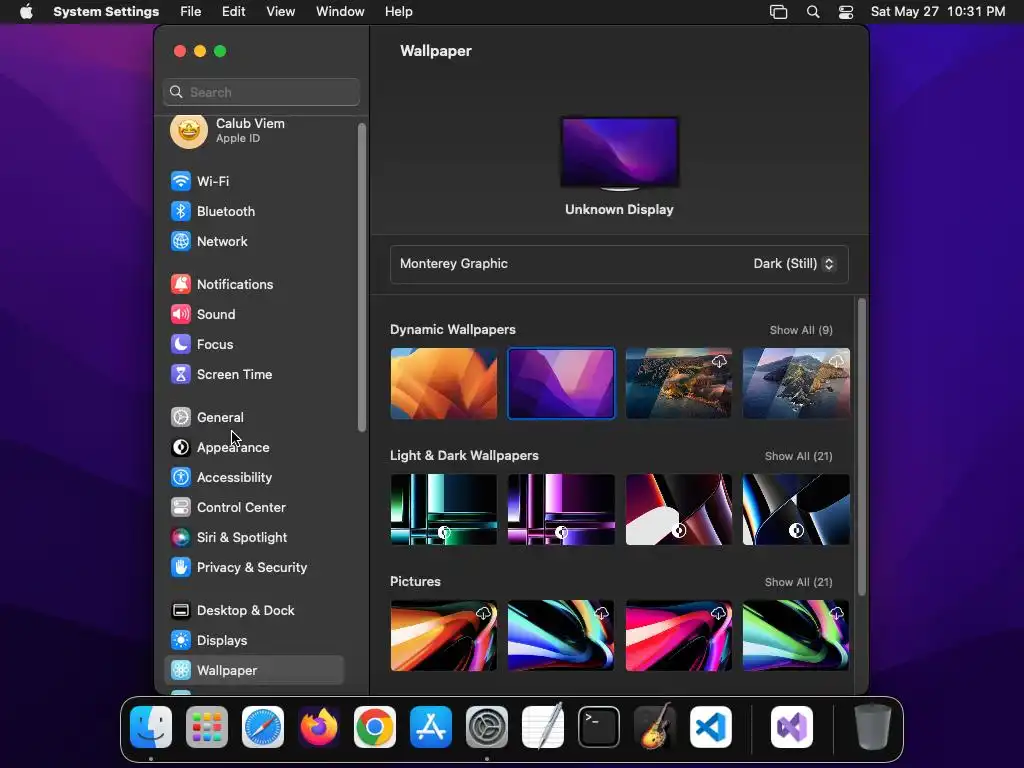
Task: Open the Trash in the Dock
Action: pos(873,727)
